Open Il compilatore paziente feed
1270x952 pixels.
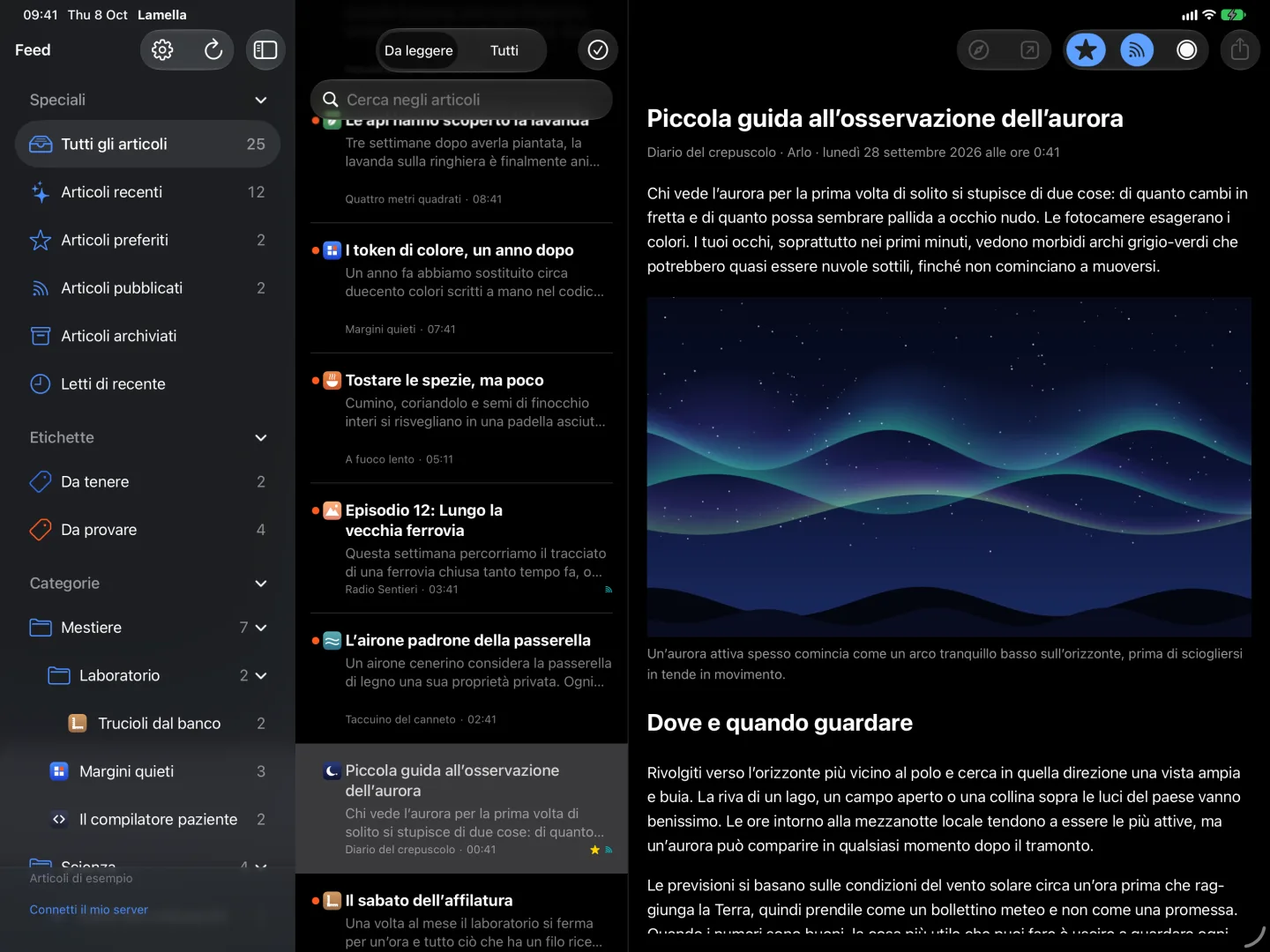click(x=147, y=819)
